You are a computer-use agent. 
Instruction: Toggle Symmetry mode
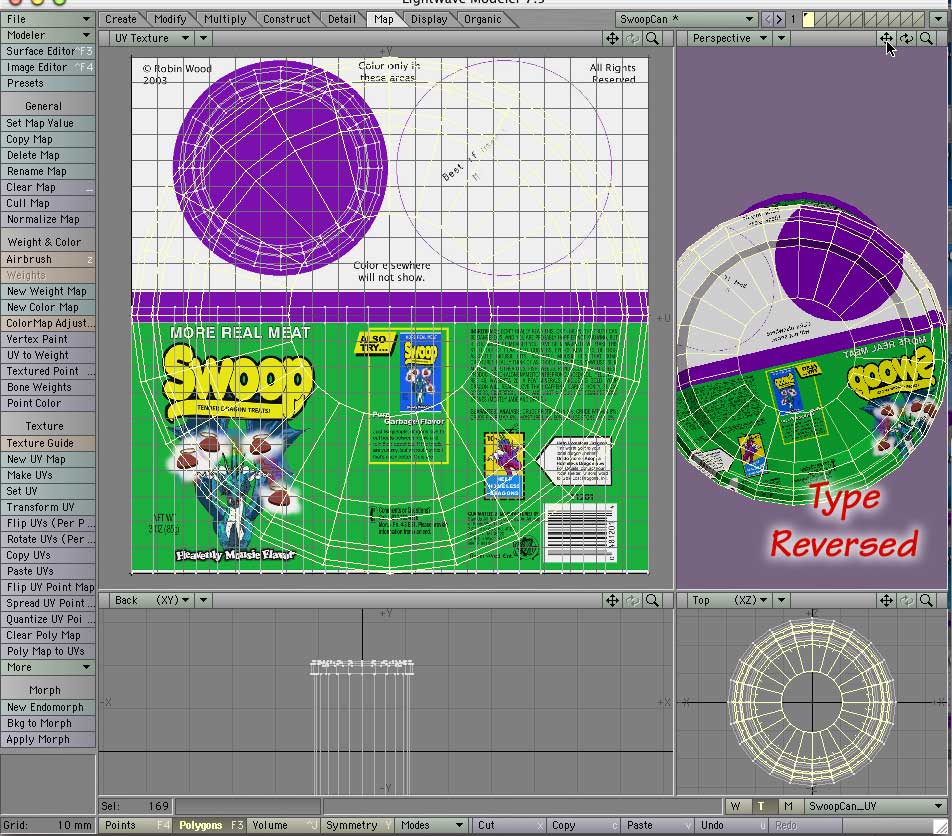click(358, 825)
